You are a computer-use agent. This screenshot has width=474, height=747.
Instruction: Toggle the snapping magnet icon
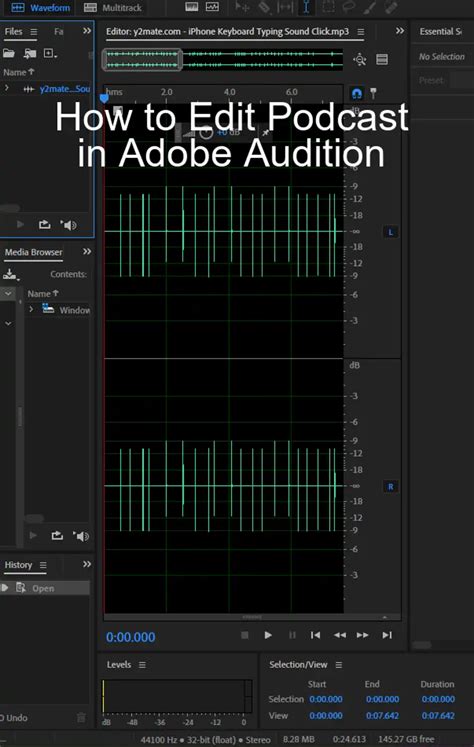(356, 93)
